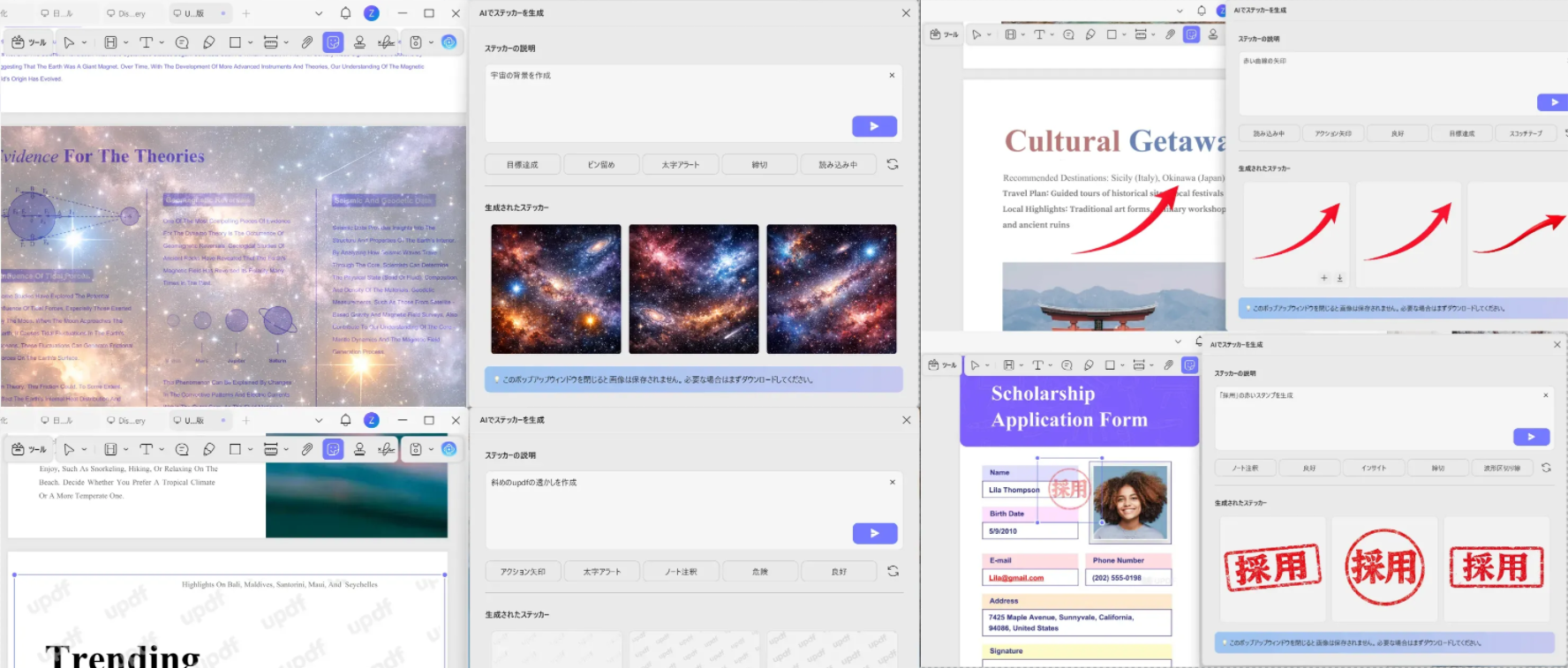Send the 斜めのupdfの透かしを作成 prompt
1568x668 pixels.
point(875,533)
